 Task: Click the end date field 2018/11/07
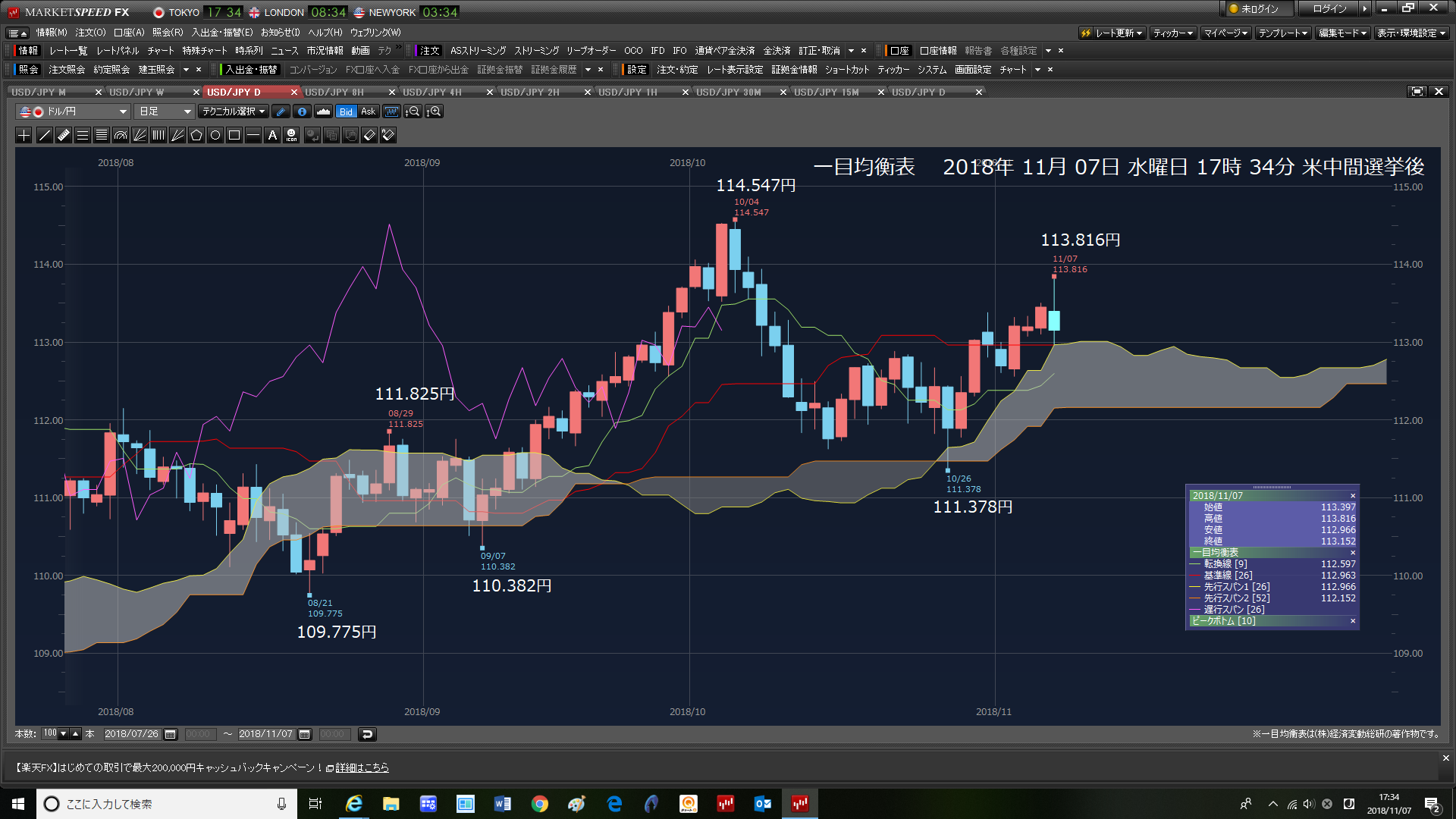266,734
